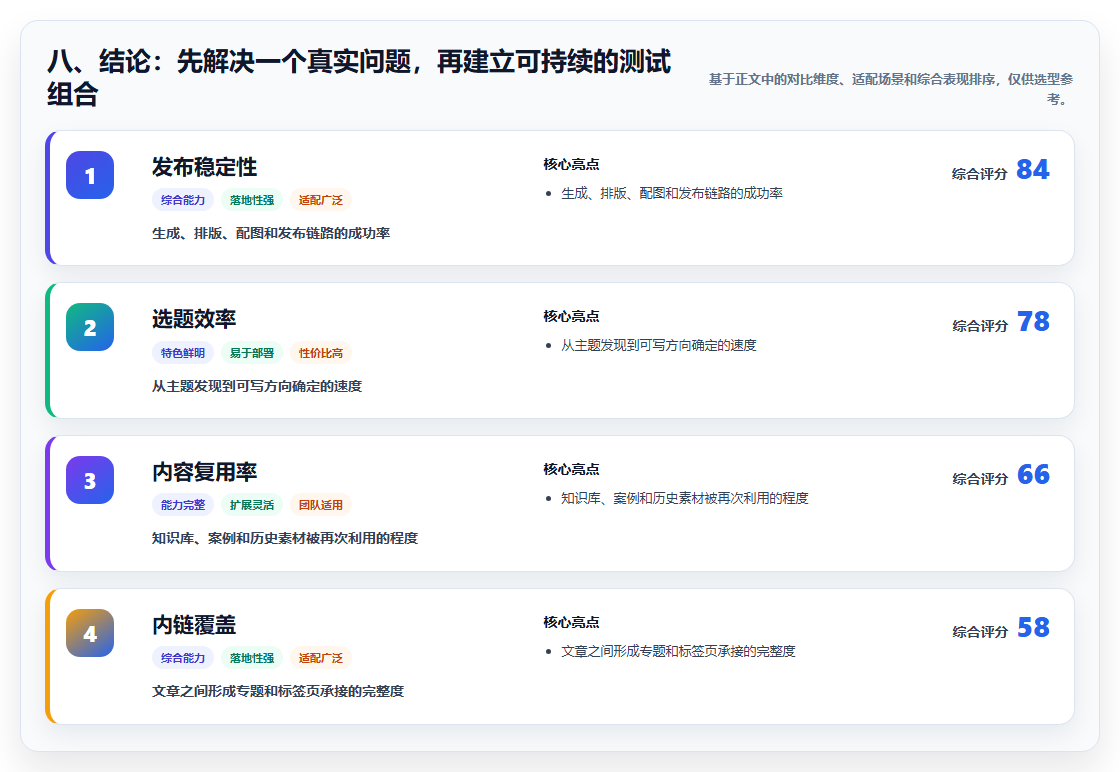Click 核心亮点 heading in 内链覆盖 card

[x=571, y=622]
